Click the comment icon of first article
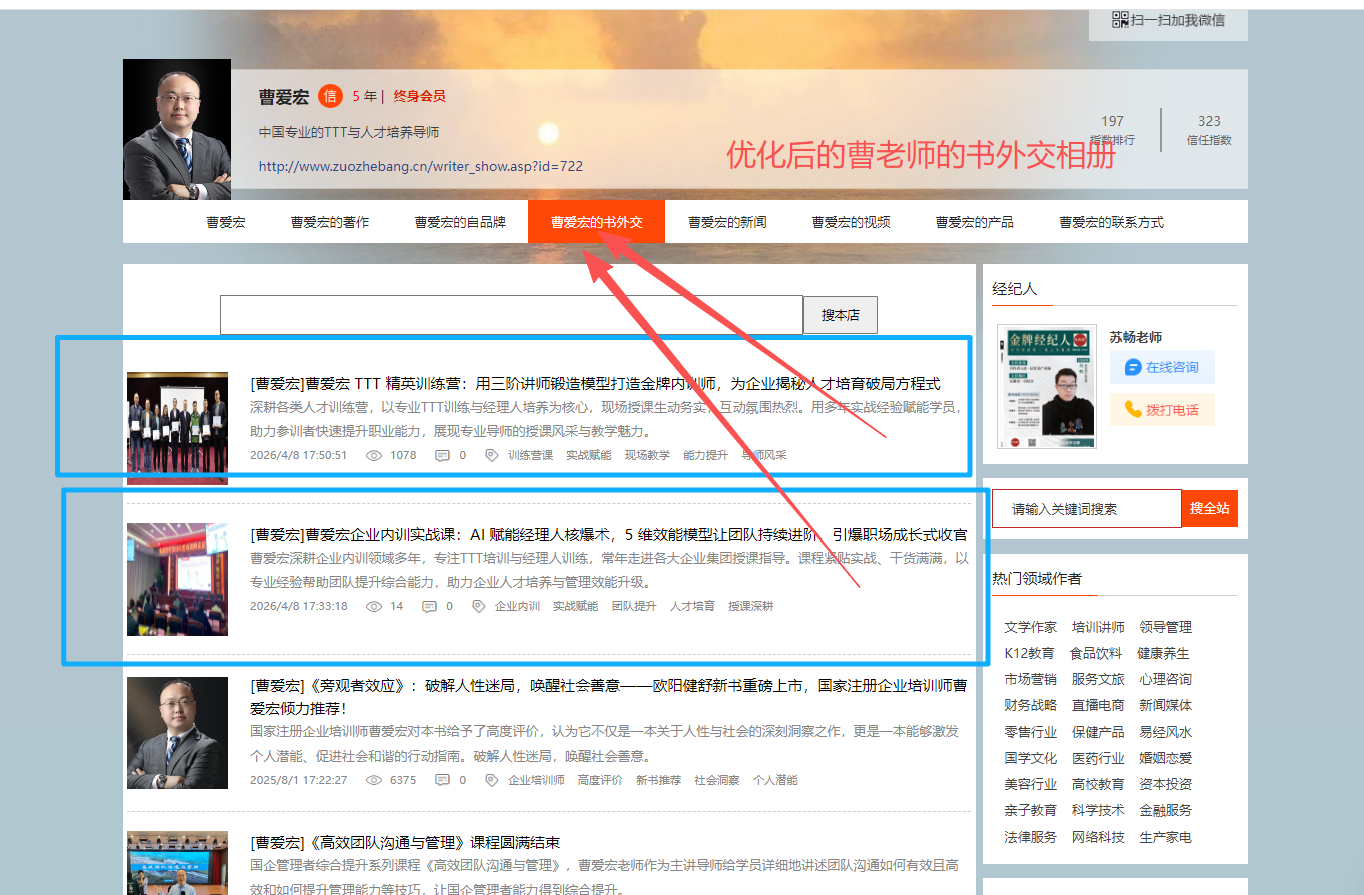 442,455
